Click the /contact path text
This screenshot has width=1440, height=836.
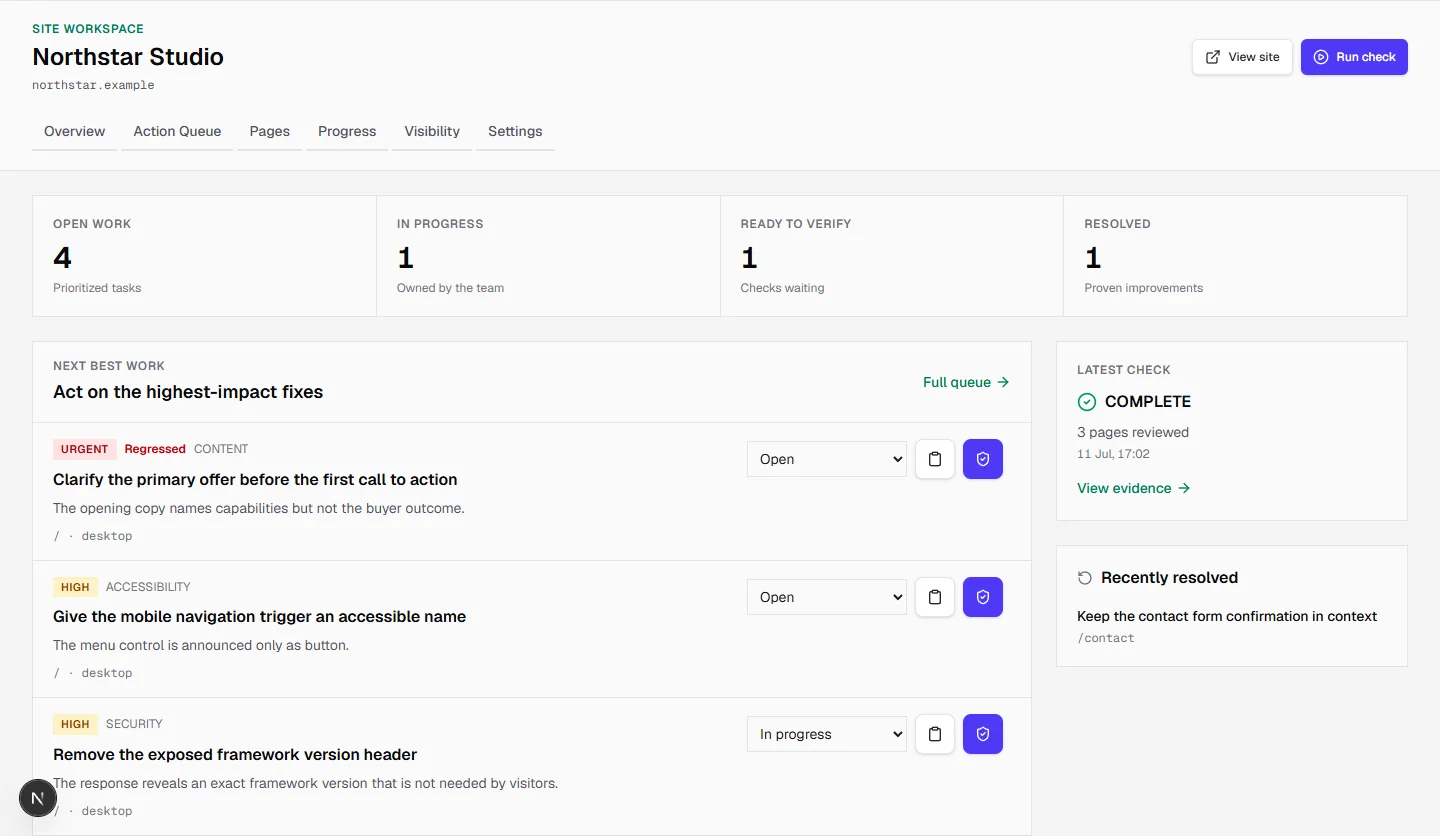[x=1106, y=638]
